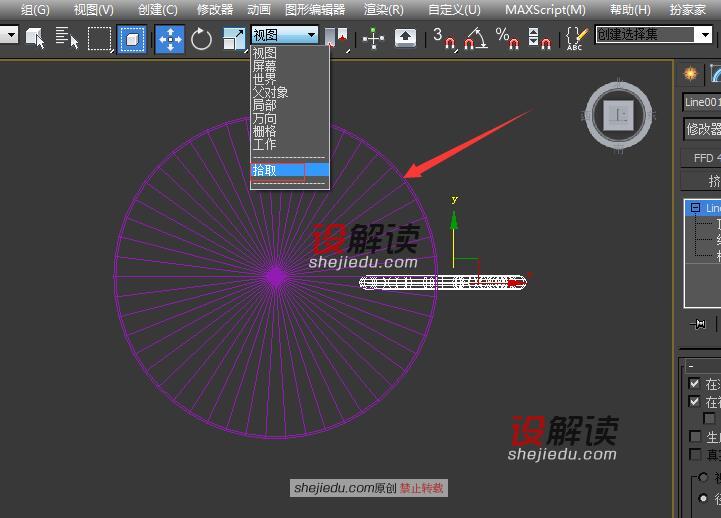721x518 pixels.
Task: Switch to the Create panel sun icon
Action: (690, 74)
